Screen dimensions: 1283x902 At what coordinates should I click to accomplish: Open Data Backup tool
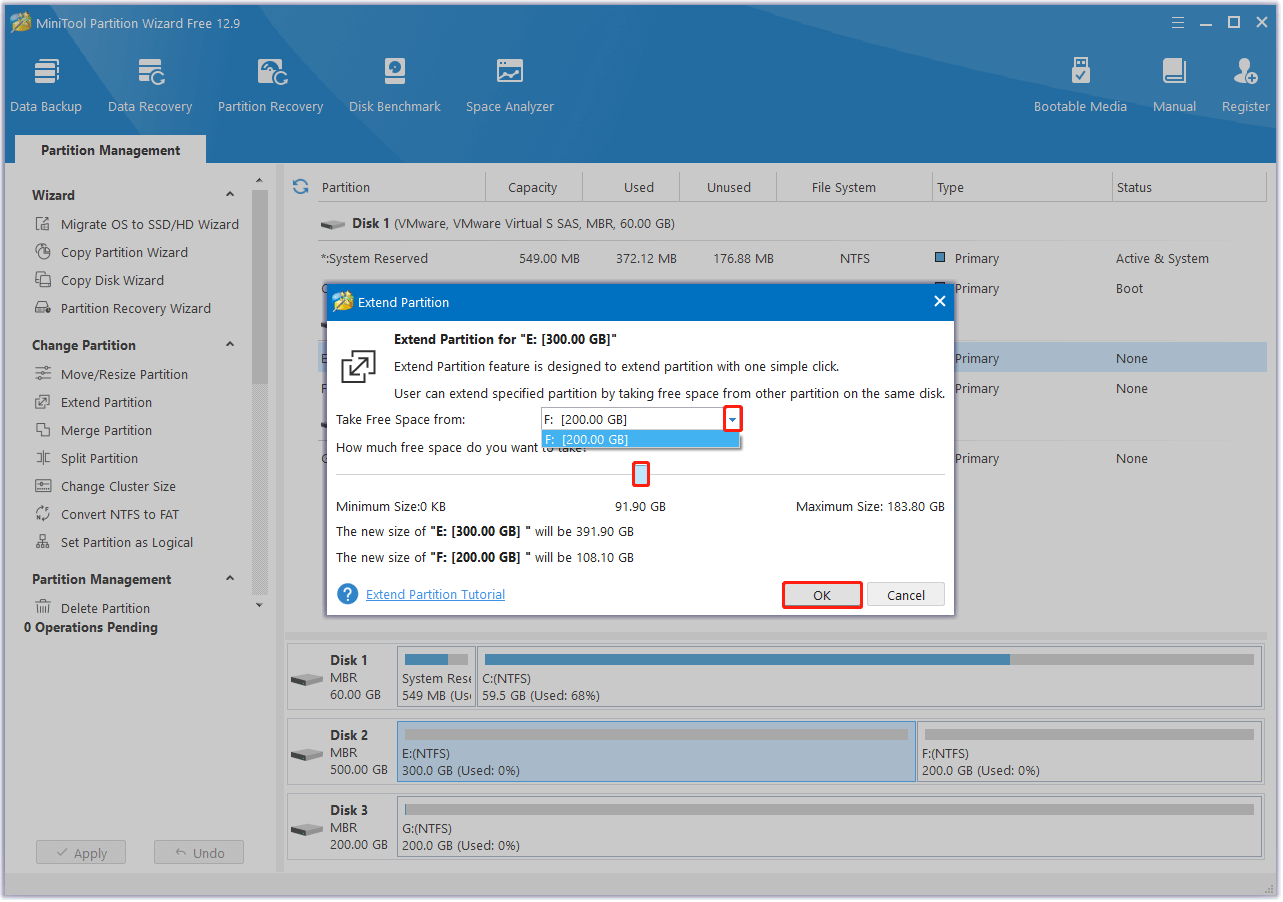(46, 85)
